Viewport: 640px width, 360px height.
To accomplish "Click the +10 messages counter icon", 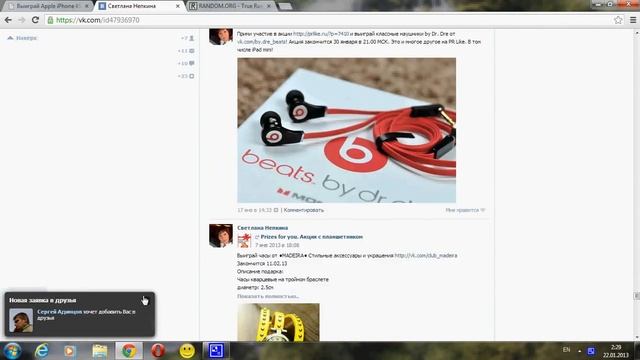I will 191,63.
